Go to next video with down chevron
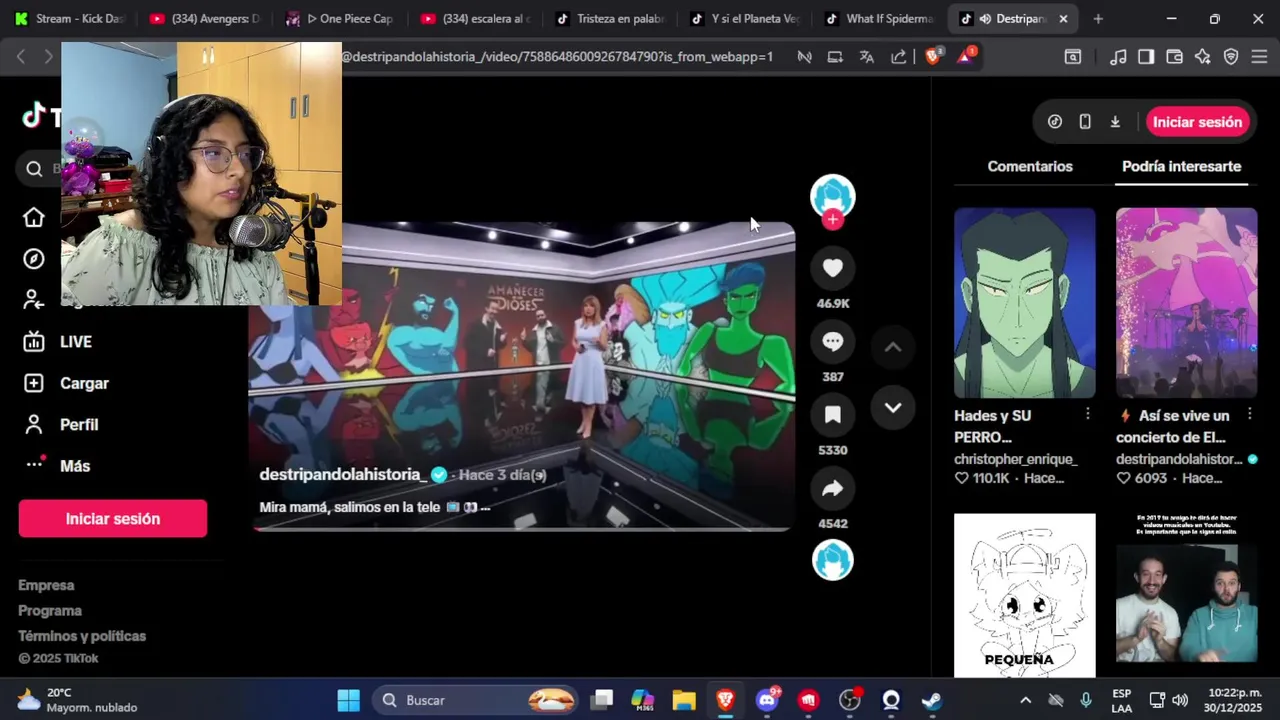Screen dimensions: 1280x720 [x=893, y=408]
